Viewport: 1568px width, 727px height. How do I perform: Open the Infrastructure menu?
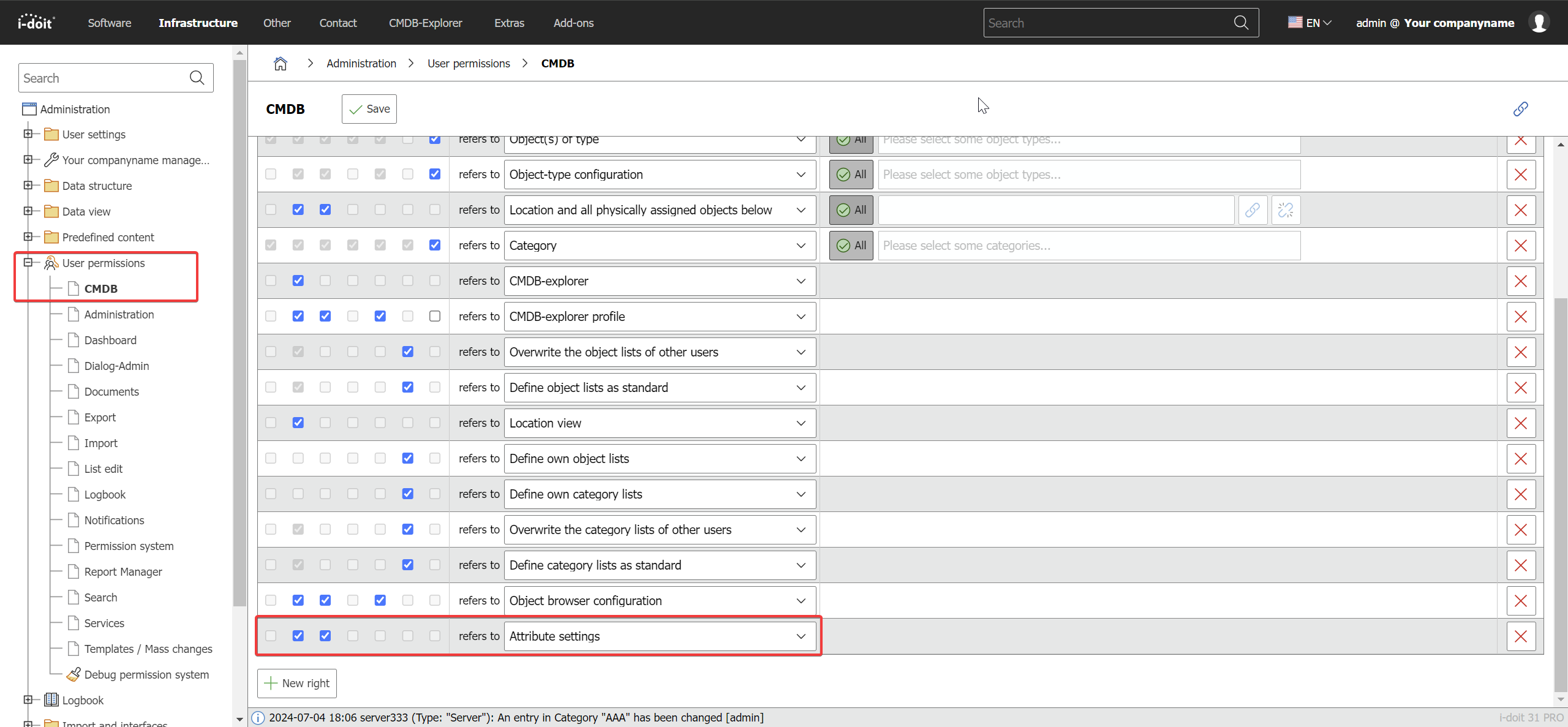point(198,23)
